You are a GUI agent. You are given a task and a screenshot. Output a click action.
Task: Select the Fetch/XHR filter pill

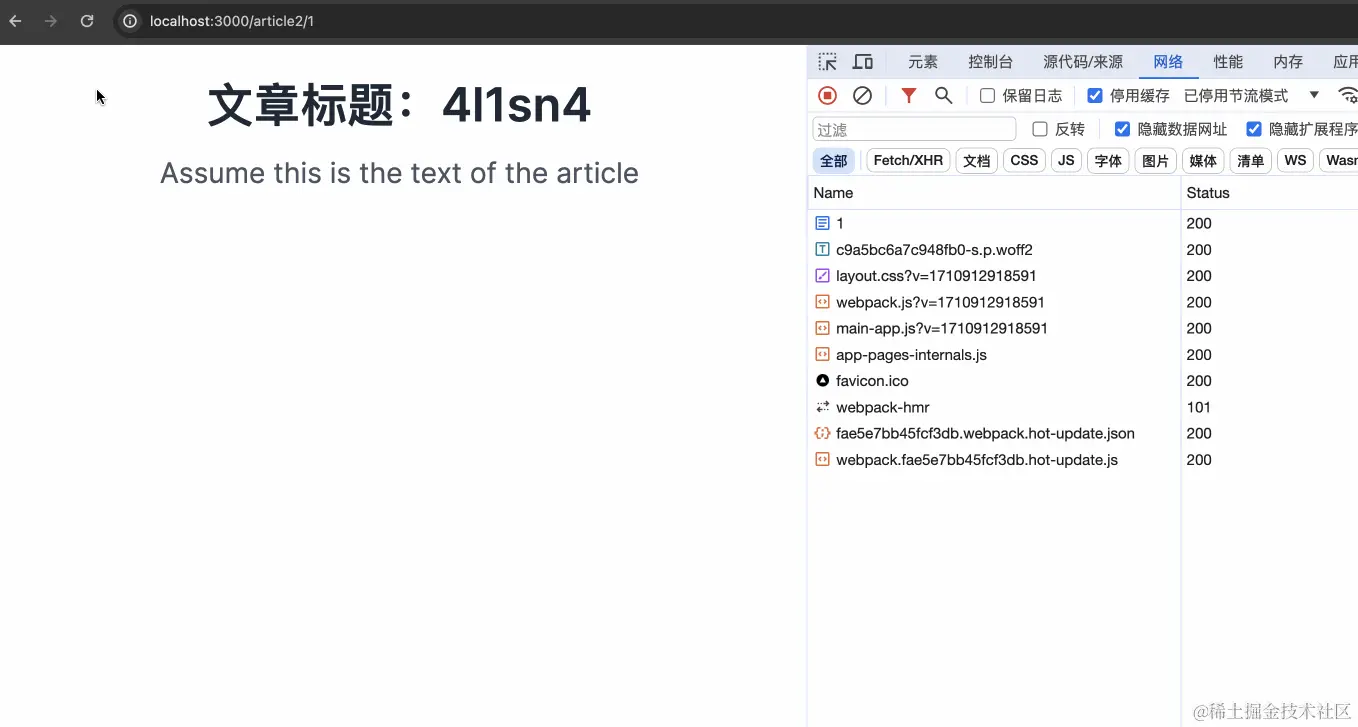pos(908,160)
